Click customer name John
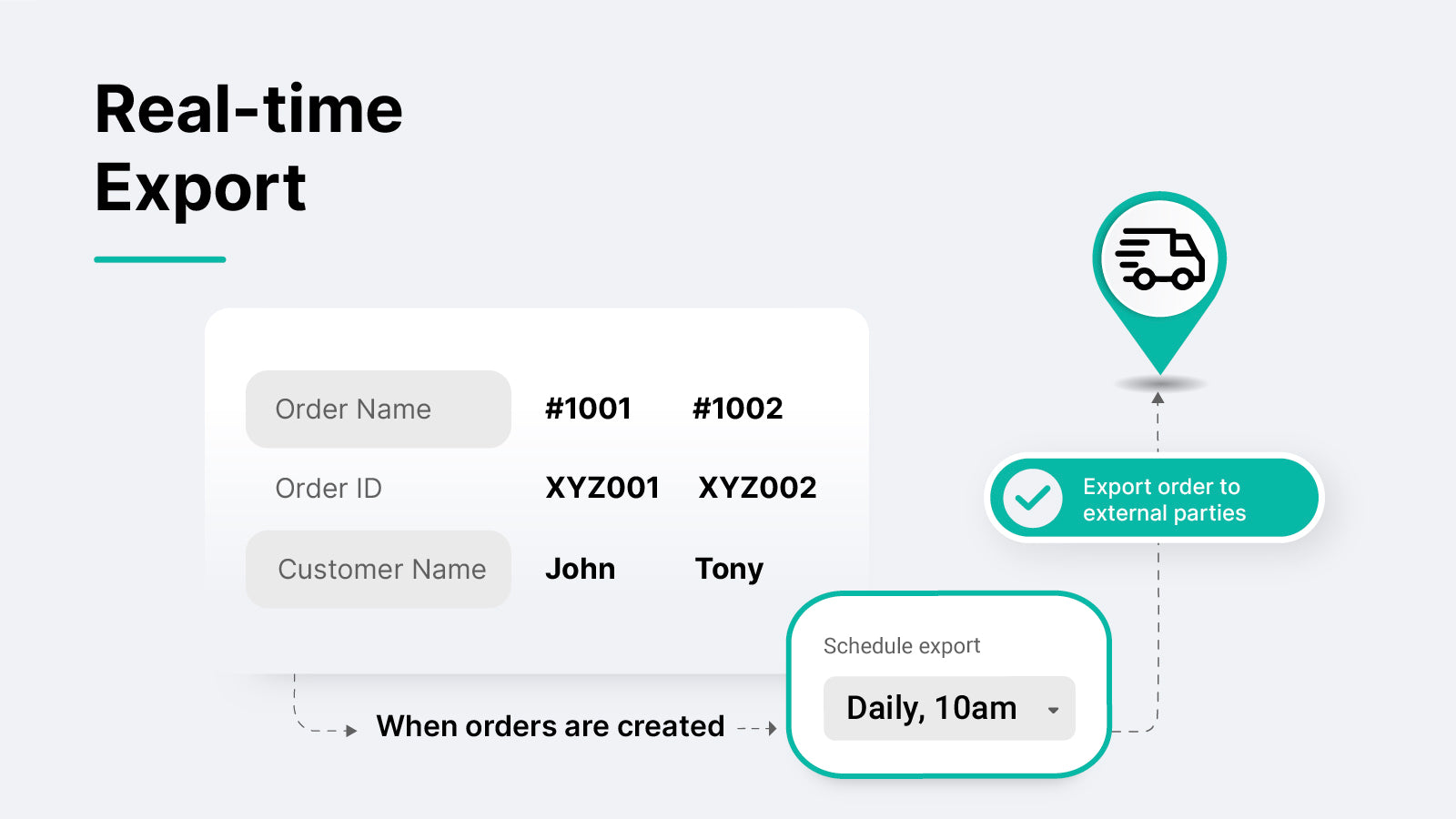This screenshot has height=819, width=1456. (580, 569)
